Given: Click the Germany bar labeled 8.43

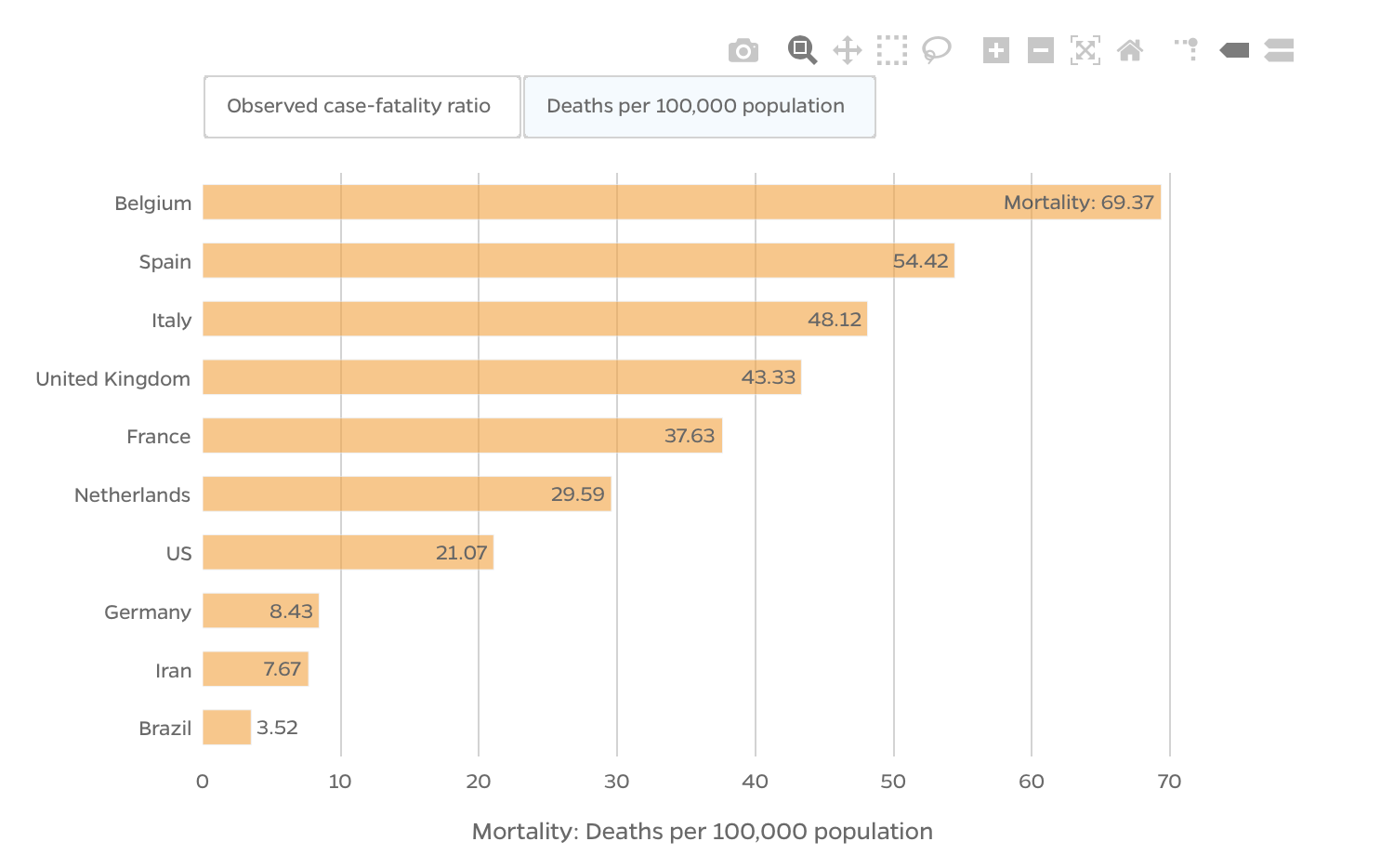Looking at the screenshot, I should point(260,612).
